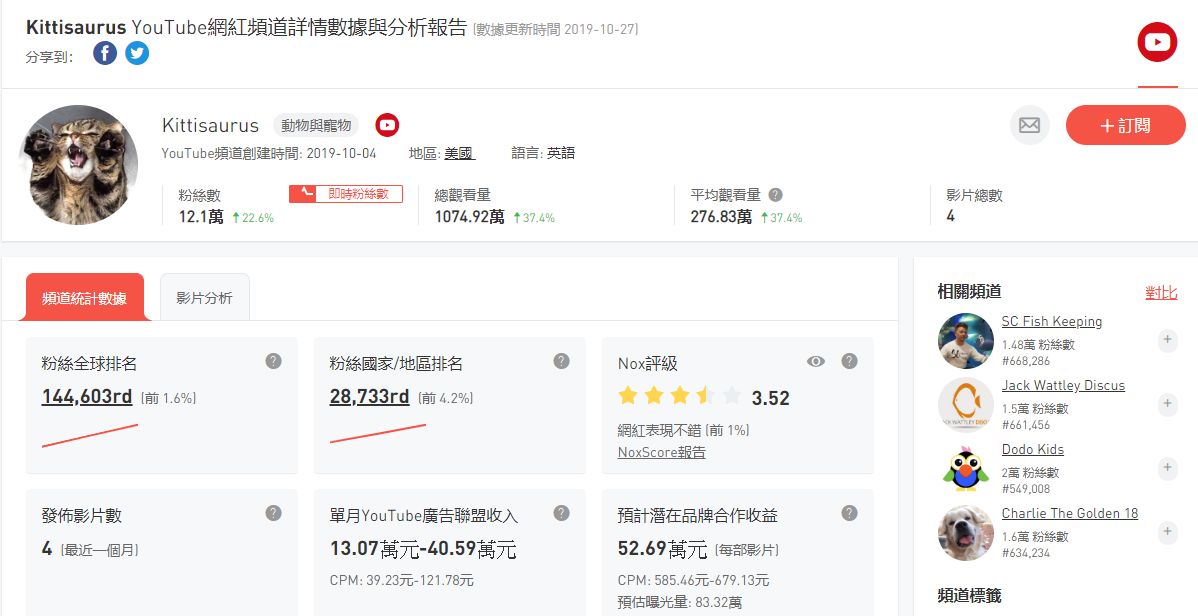Screen dimensions: 1198x616
Task: Open the NoxScore報告 link
Action: click(x=661, y=452)
